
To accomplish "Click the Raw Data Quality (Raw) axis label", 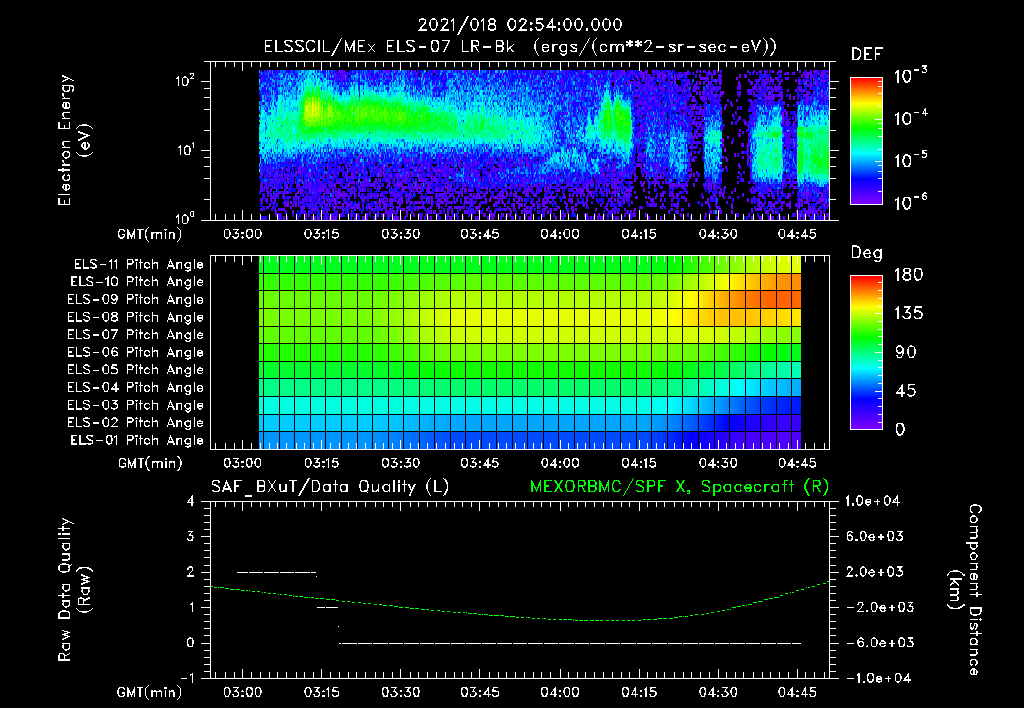I will [x=74, y=590].
